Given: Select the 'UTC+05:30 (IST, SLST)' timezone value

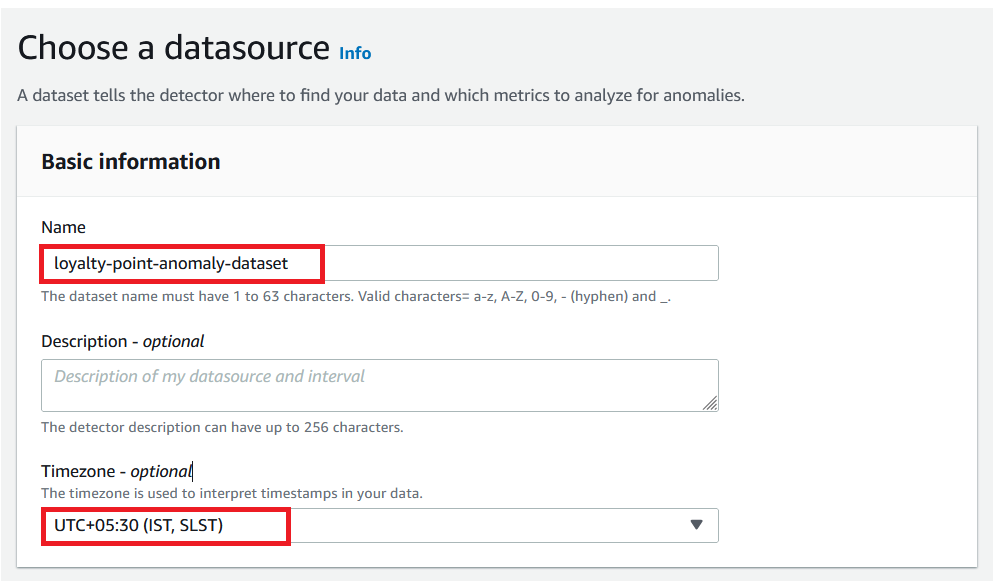Looking at the screenshot, I should pyautogui.click(x=138, y=525).
